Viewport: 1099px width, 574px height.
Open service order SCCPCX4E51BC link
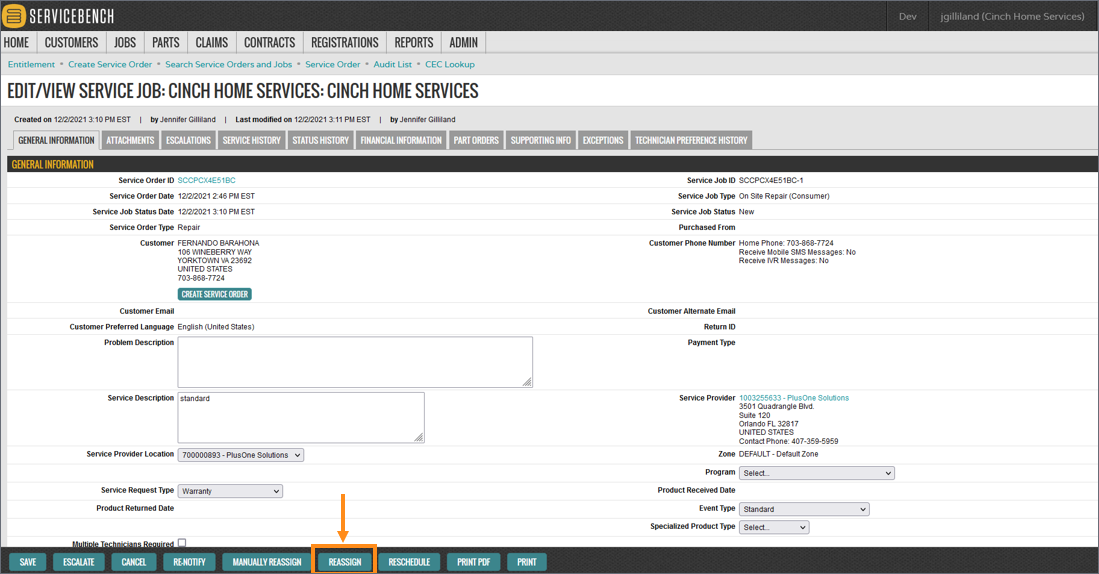click(206, 181)
